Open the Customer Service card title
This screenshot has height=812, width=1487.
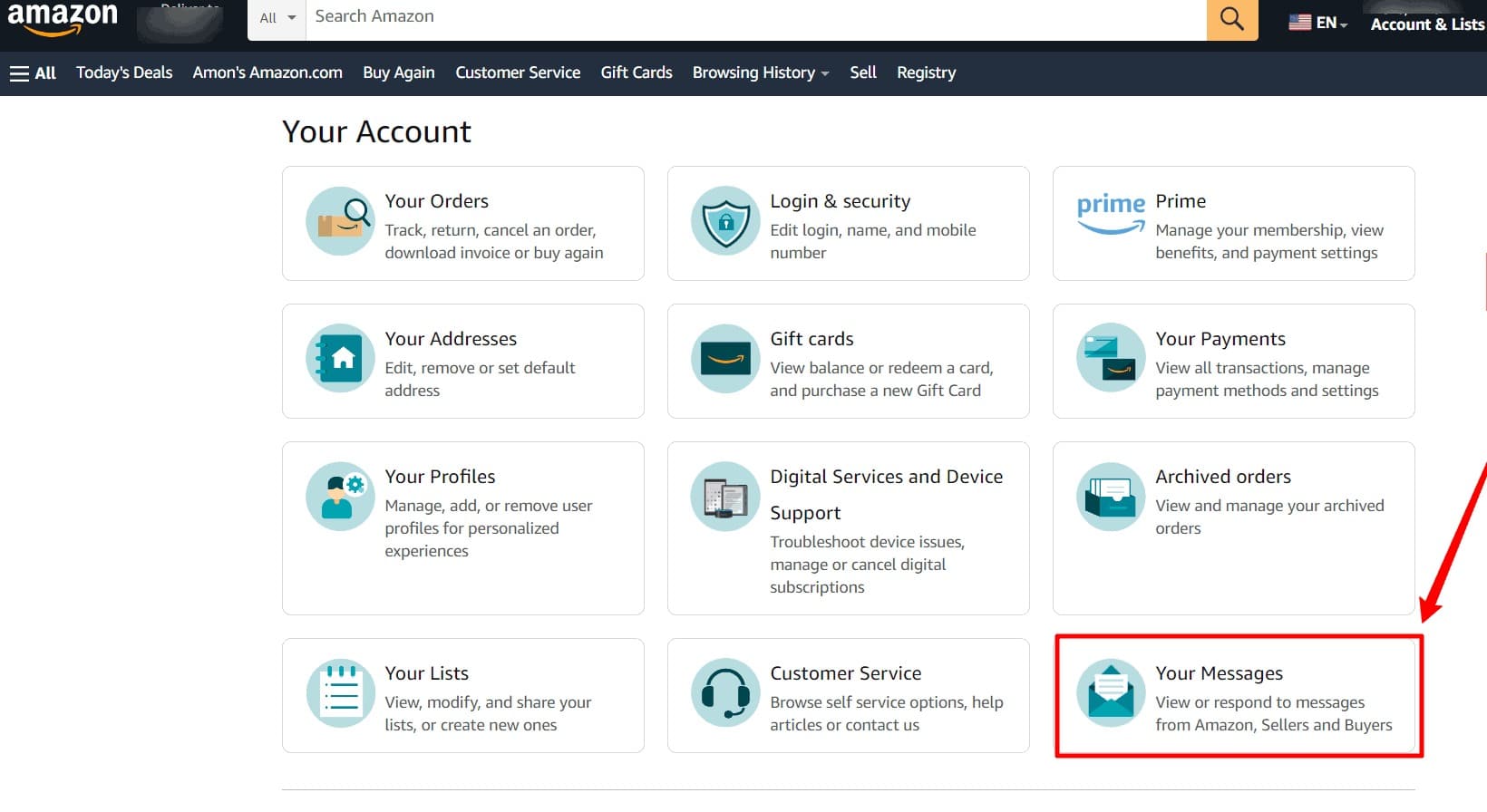pos(845,673)
